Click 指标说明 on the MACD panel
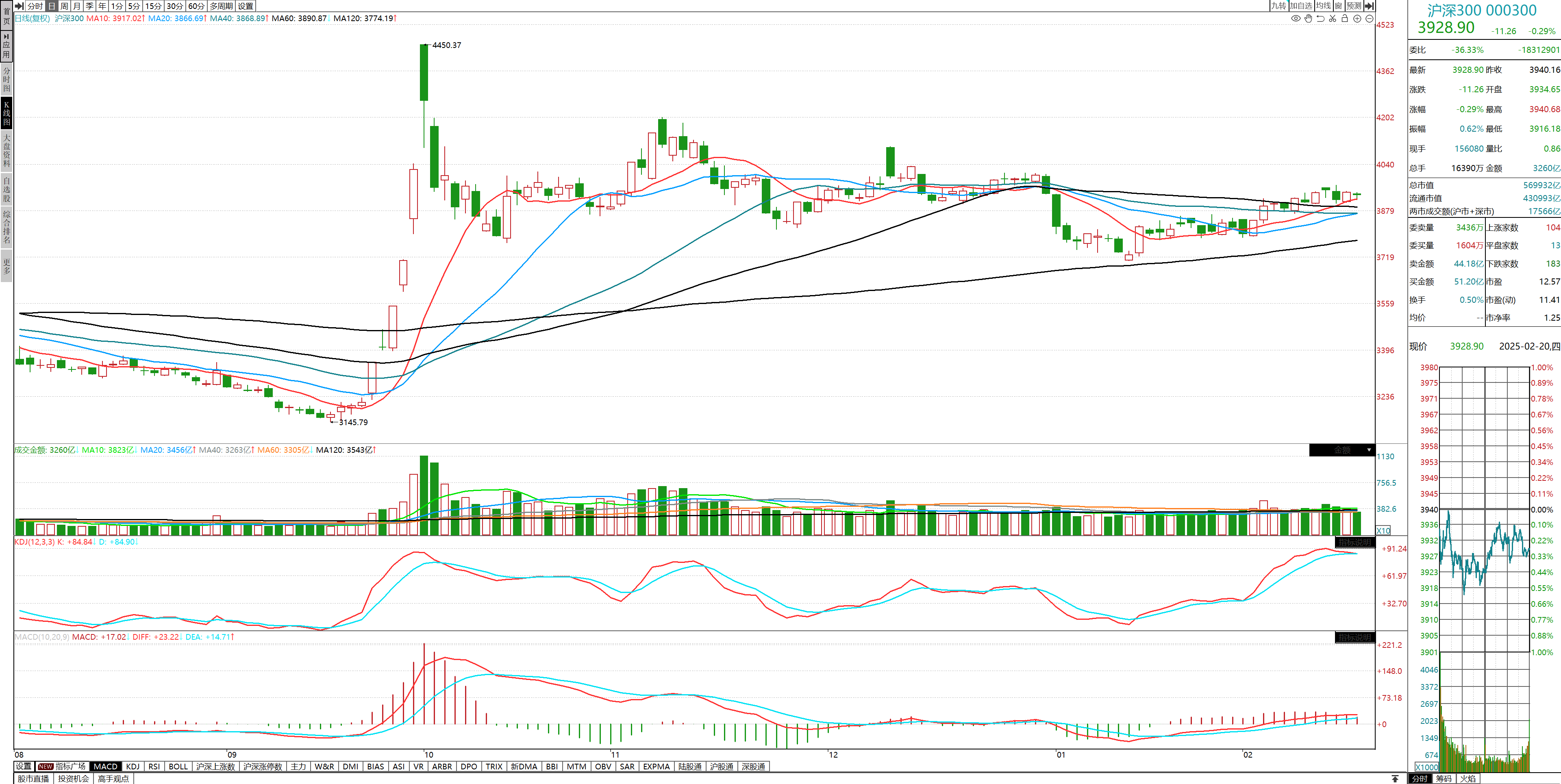Image resolution: width=1561 pixels, height=784 pixels. (x=1354, y=637)
